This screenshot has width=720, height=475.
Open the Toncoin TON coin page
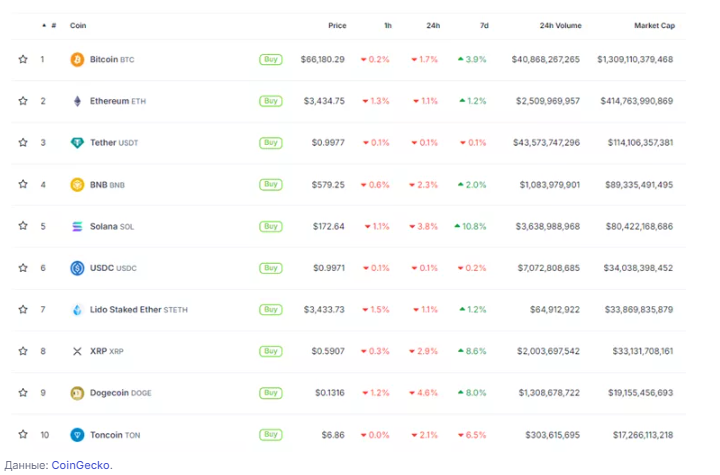tap(115, 435)
